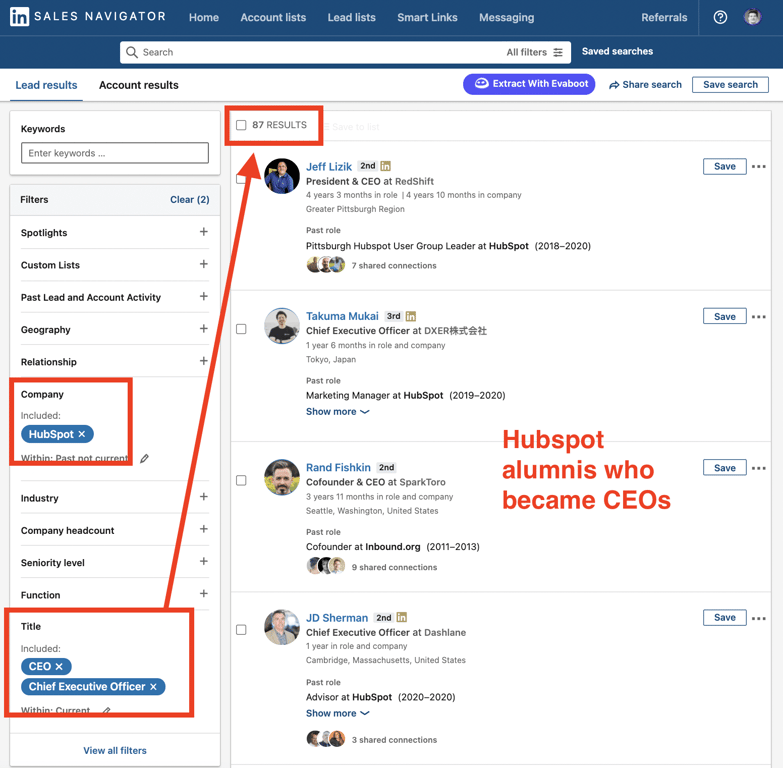Remove the HubSpot company filter chip
The image size is (783, 768).
(82, 434)
